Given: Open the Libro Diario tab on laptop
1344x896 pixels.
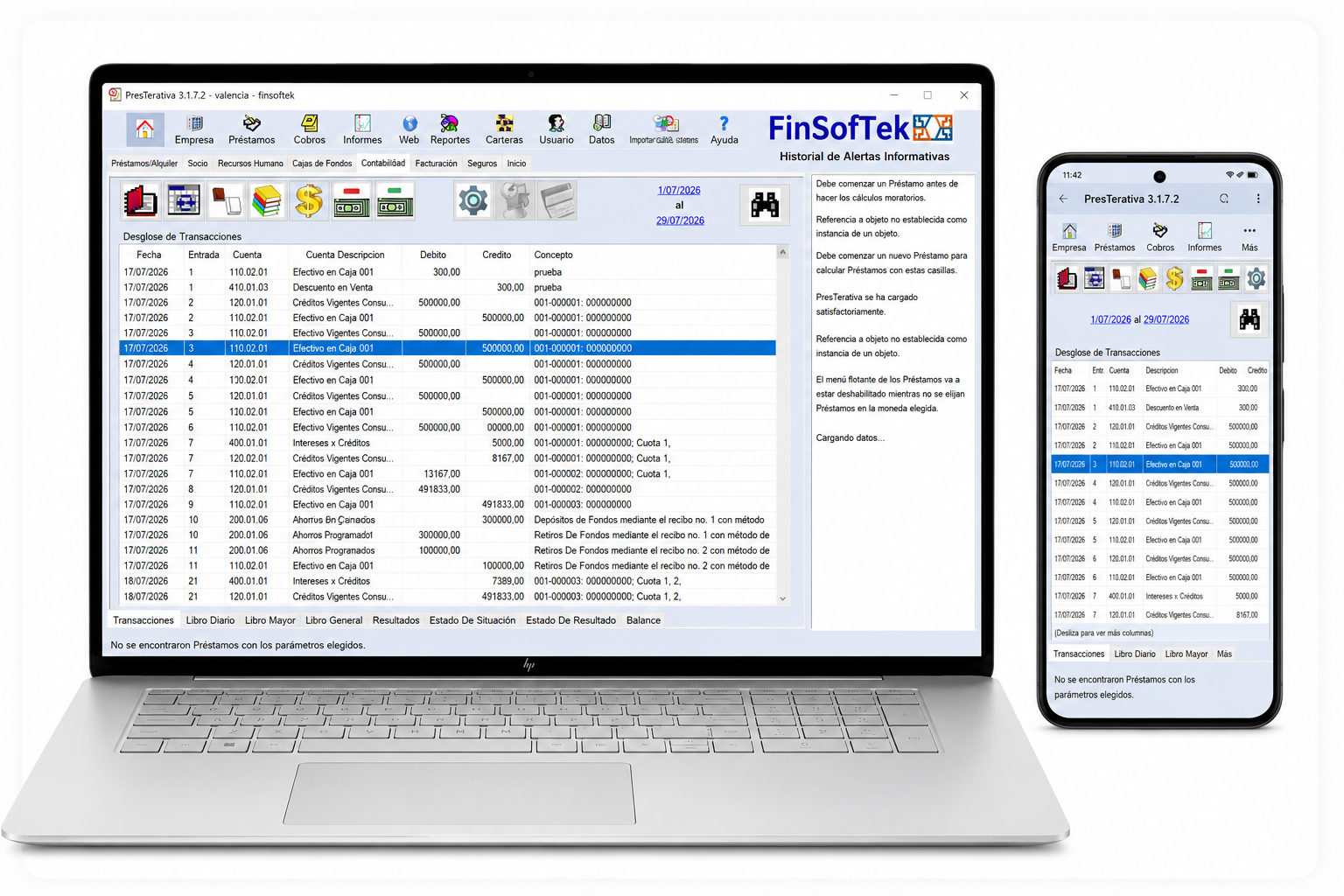Looking at the screenshot, I should [x=210, y=620].
